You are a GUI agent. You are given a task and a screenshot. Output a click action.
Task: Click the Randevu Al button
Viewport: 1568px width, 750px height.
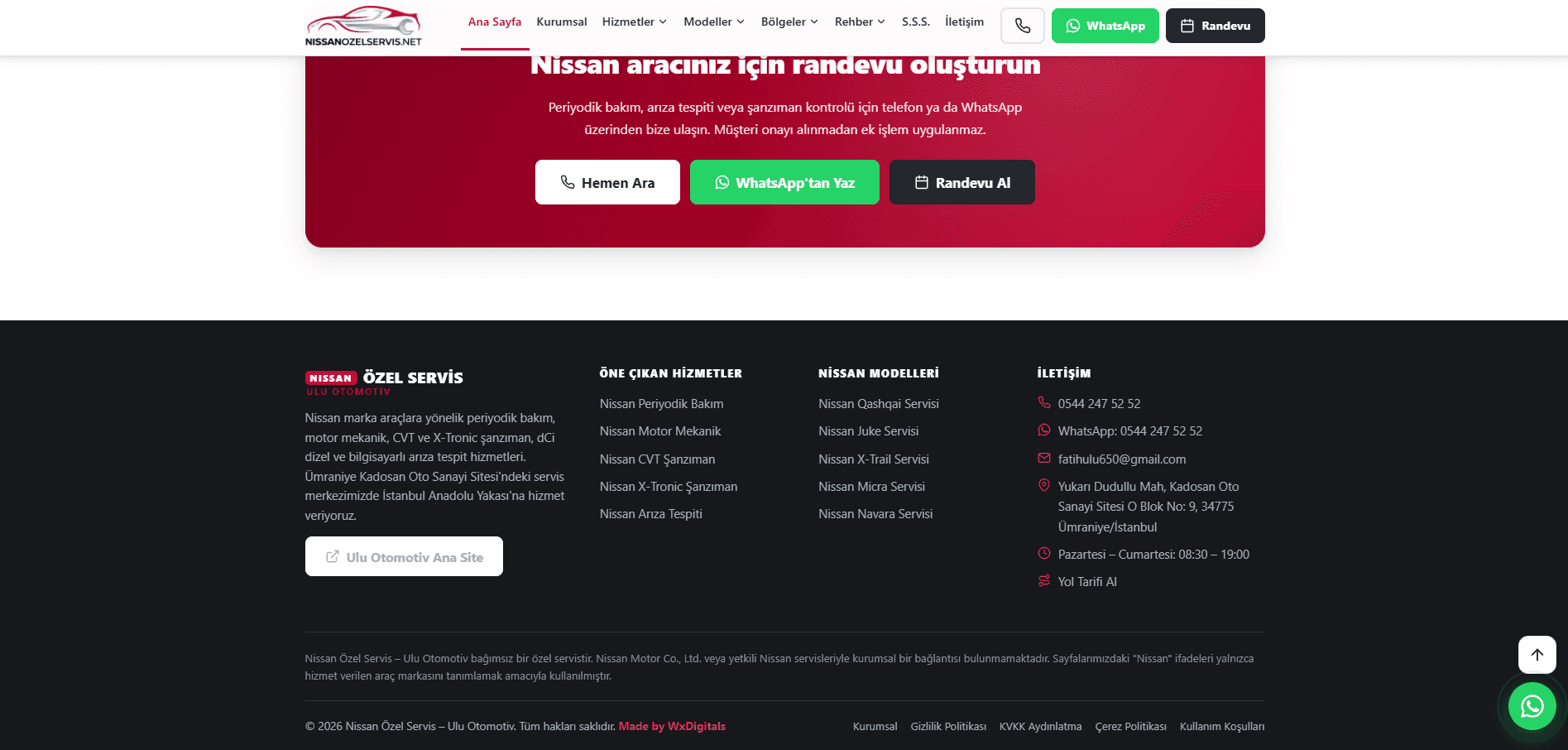962,182
